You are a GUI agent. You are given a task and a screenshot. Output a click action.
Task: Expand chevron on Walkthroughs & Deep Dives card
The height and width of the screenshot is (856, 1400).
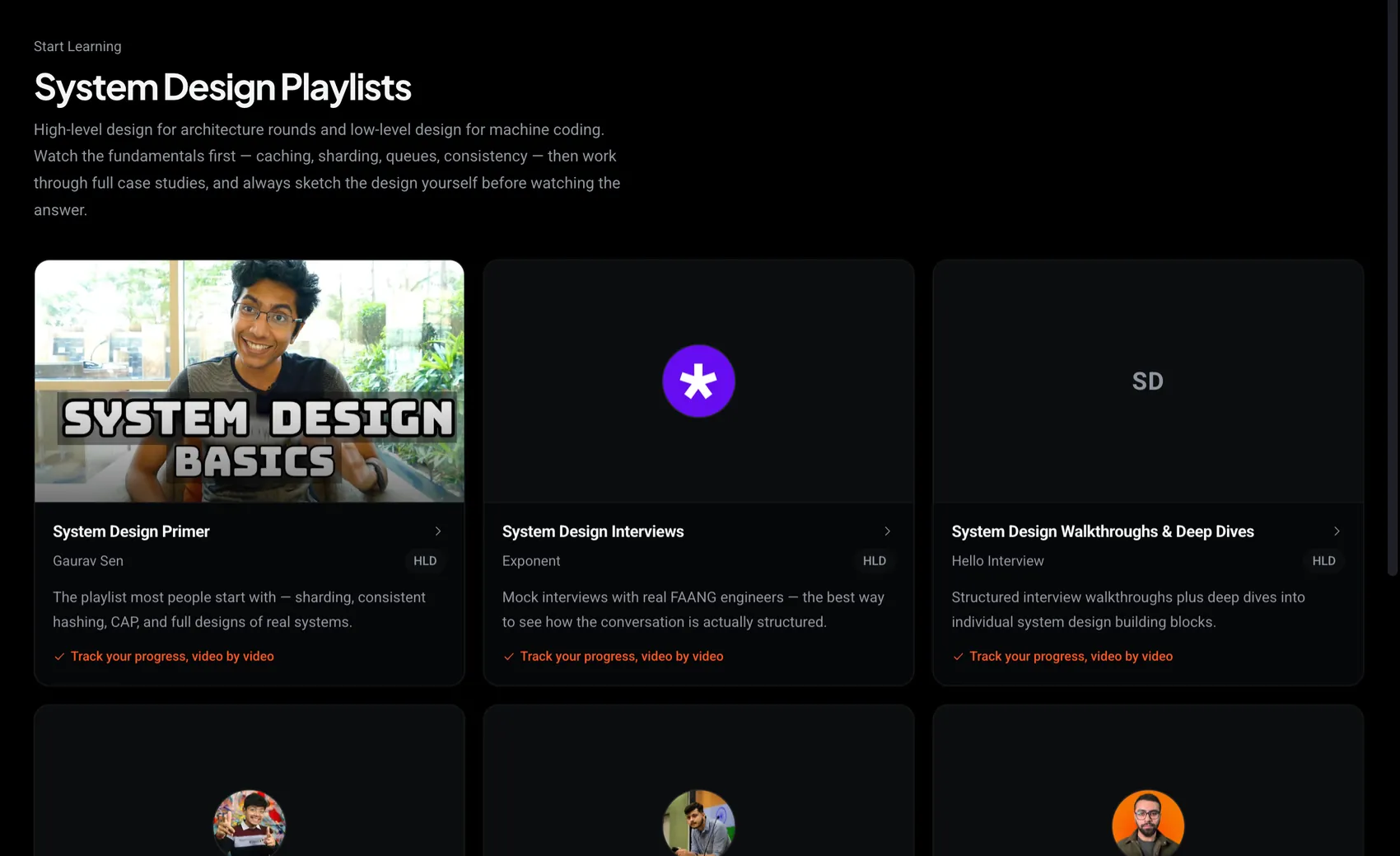tap(1337, 531)
